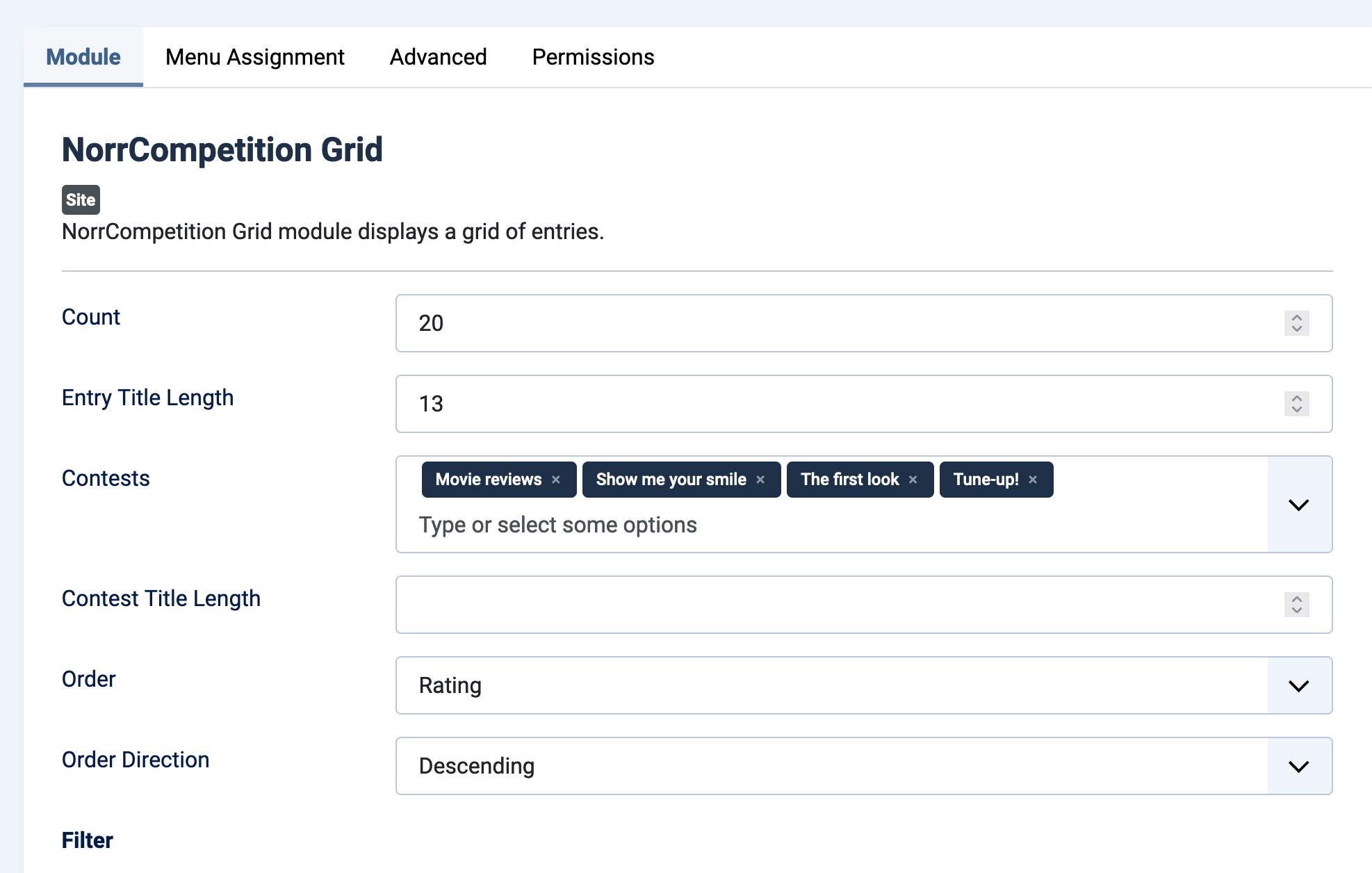Viewport: 1372px width, 873px height.
Task: Click the Count stepper arrows
Action: click(x=1297, y=323)
